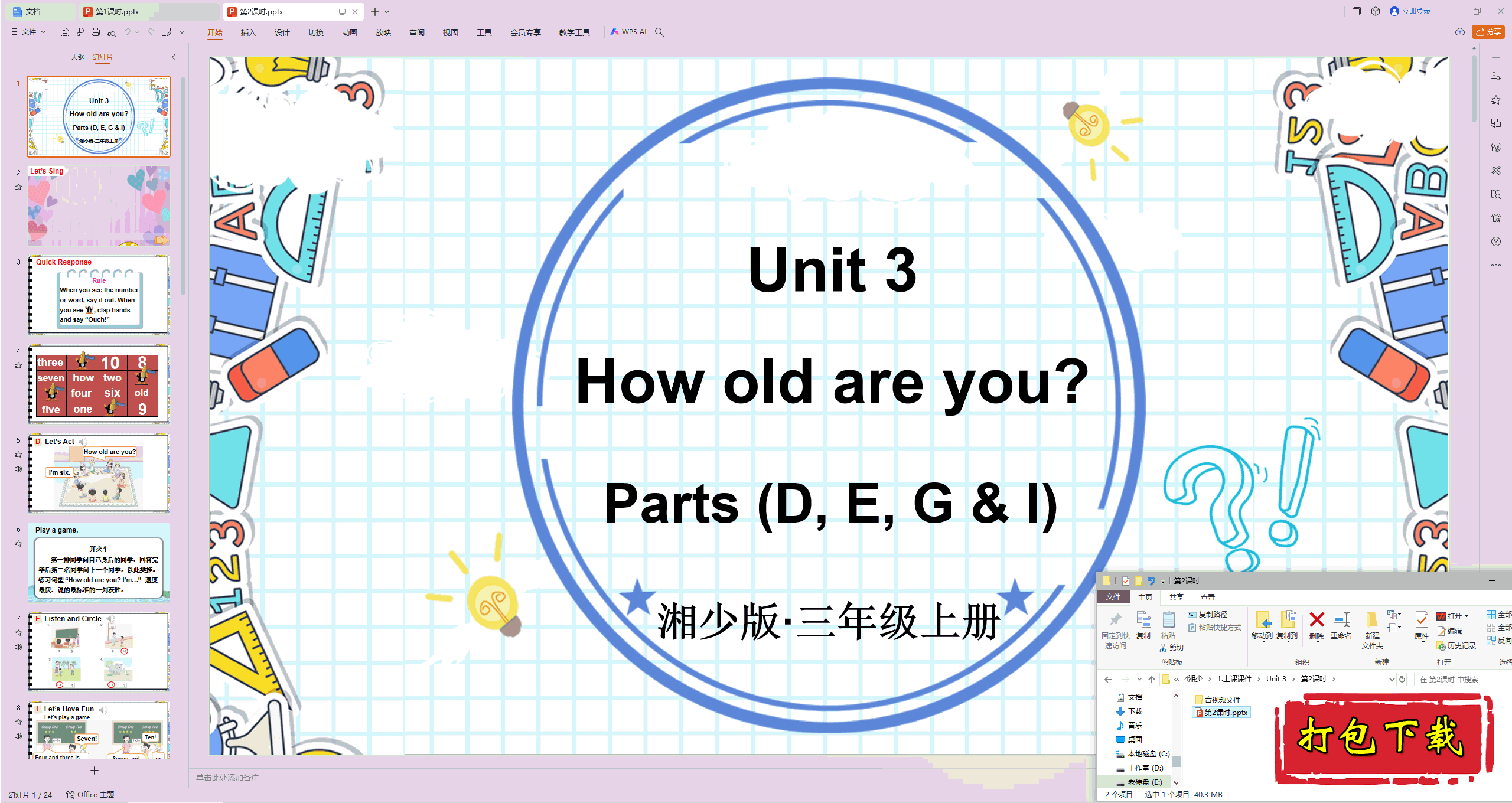
Task: Click 历史记录 in Explorer ribbon
Action: point(1456,646)
